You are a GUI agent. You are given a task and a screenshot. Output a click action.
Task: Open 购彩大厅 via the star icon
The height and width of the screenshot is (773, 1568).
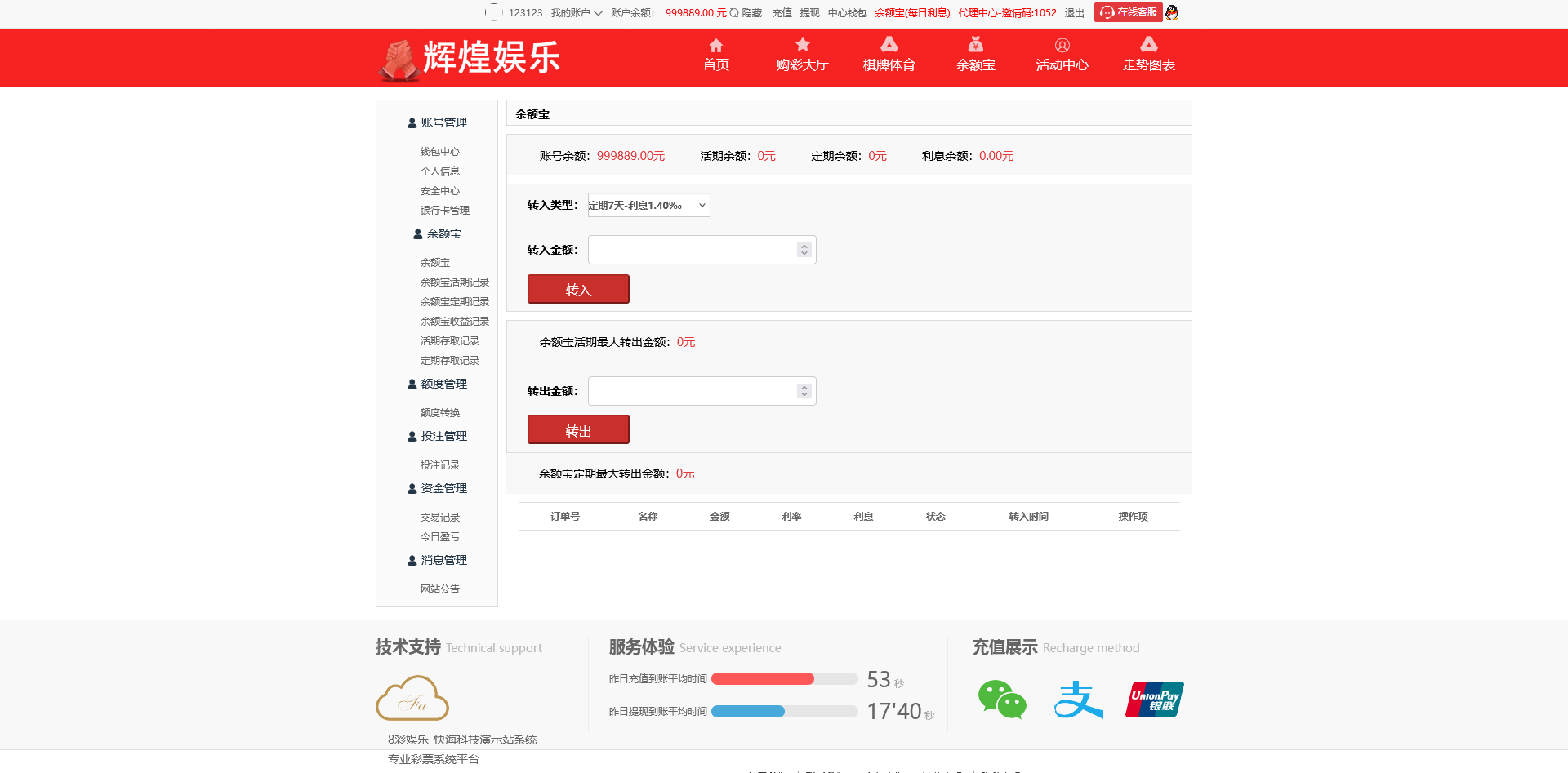[x=802, y=46]
